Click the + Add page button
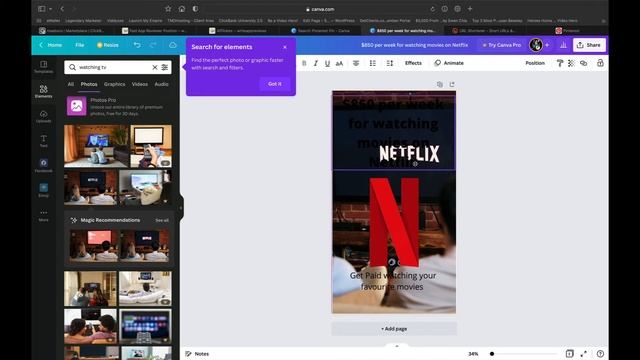This screenshot has height=360, width=640. click(394, 329)
